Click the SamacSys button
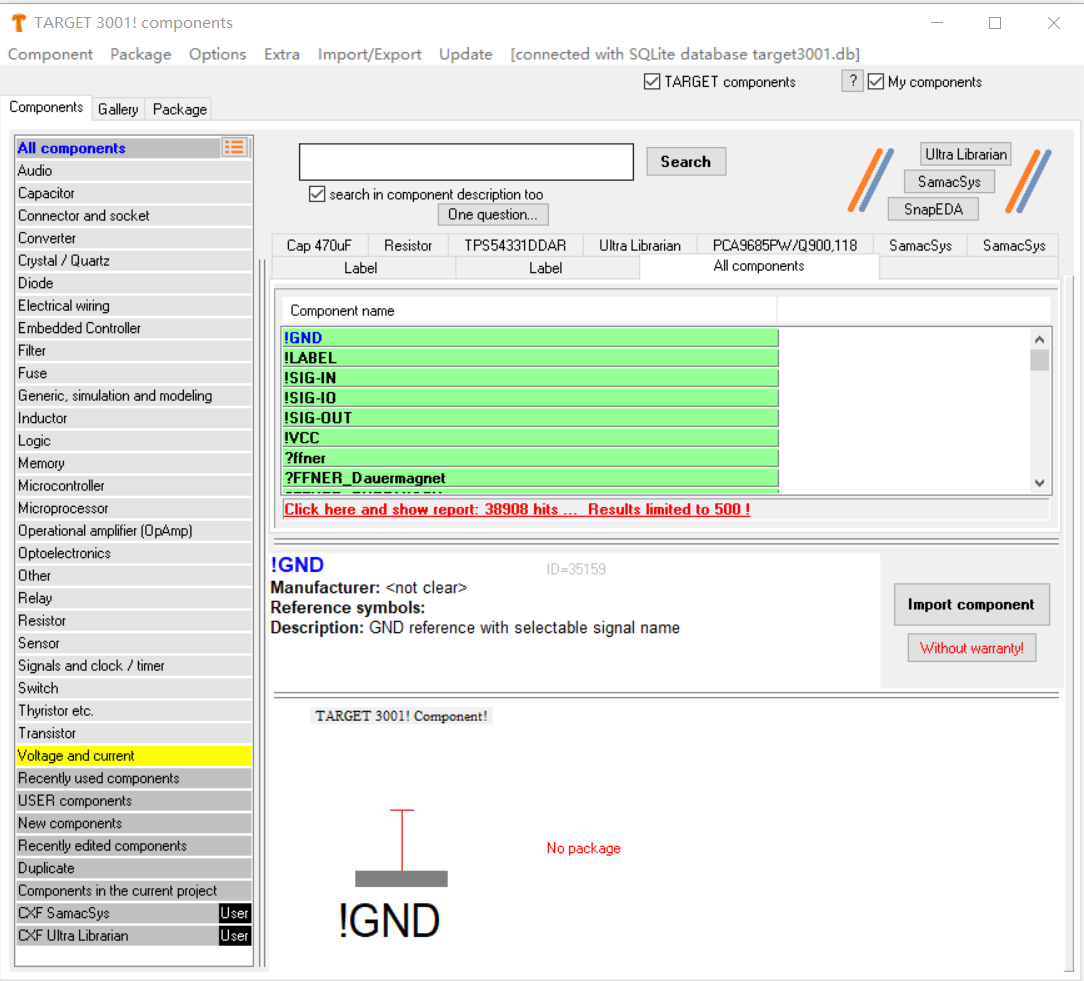Viewport: 1084px width, 981px height. [x=949, y=182]
